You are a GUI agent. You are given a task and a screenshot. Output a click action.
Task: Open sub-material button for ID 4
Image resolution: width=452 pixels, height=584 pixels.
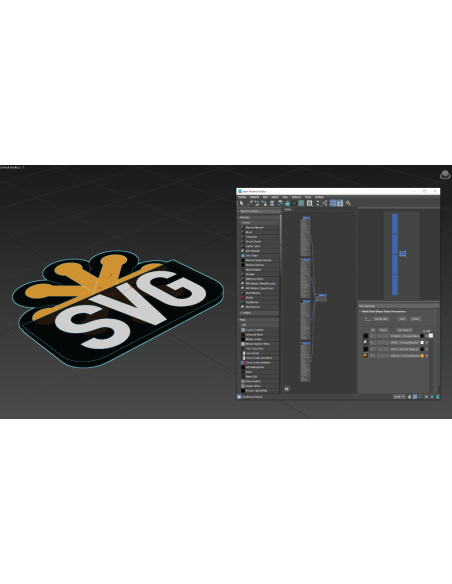[405, 356]
